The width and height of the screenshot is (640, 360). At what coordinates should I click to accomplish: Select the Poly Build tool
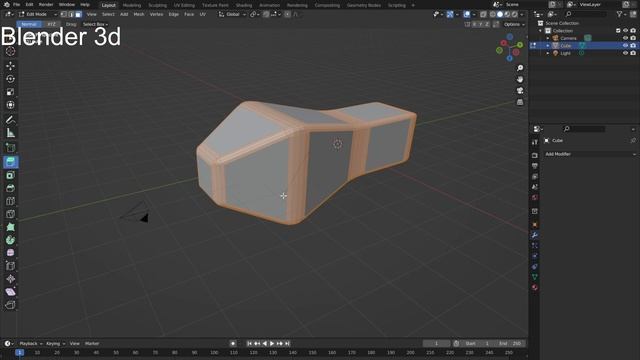pos(11,227)
